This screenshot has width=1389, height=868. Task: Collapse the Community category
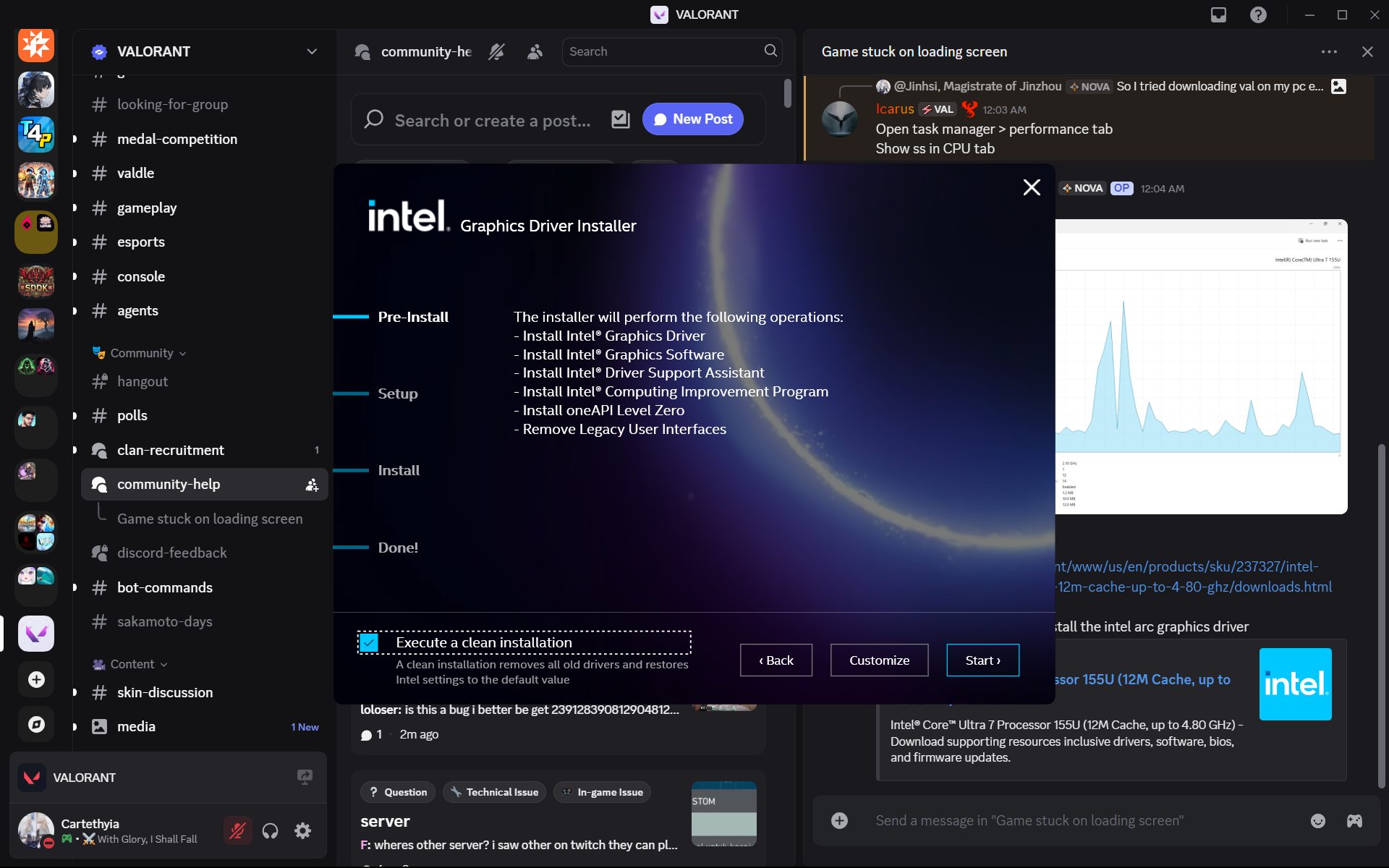(142, 353)
